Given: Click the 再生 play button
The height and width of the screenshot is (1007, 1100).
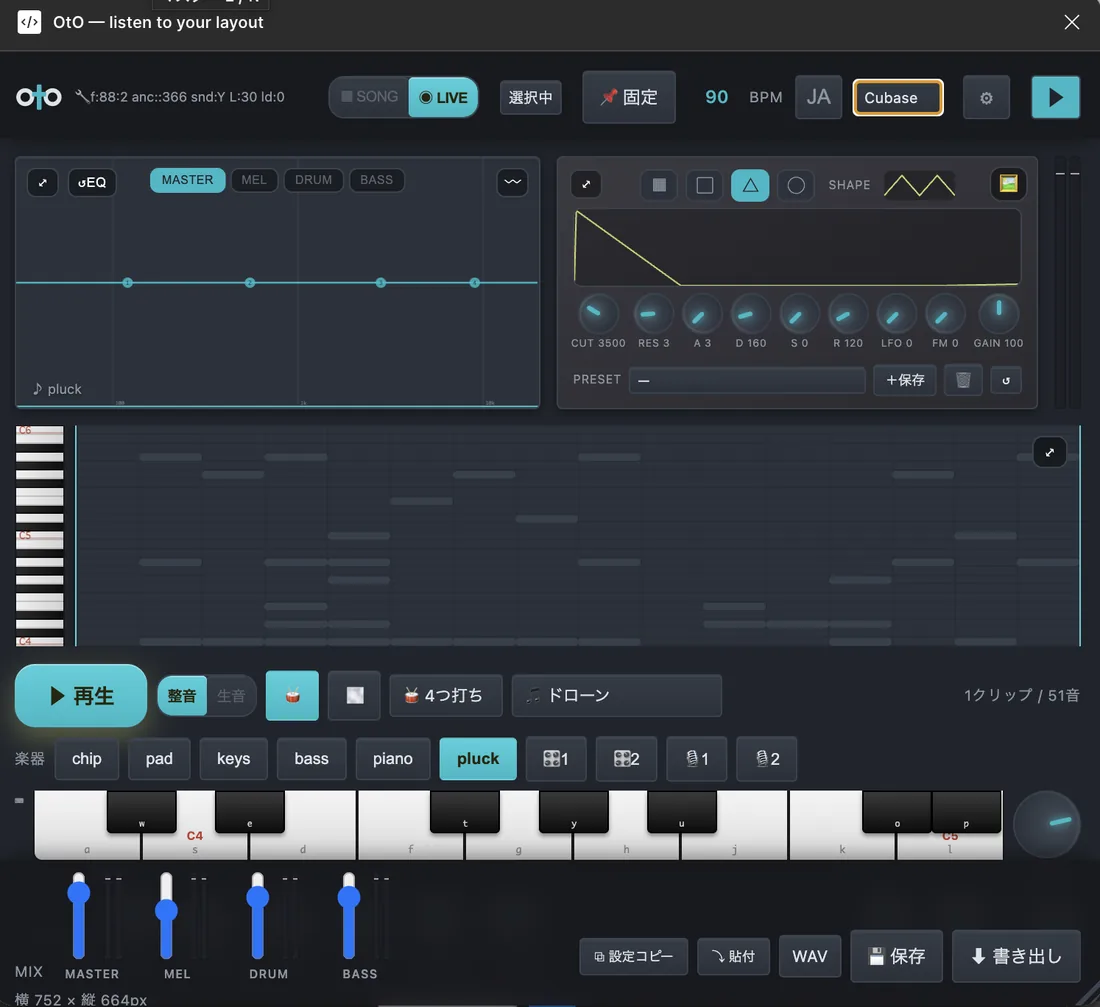Looking at the screenshot, I should pos(81,695).
